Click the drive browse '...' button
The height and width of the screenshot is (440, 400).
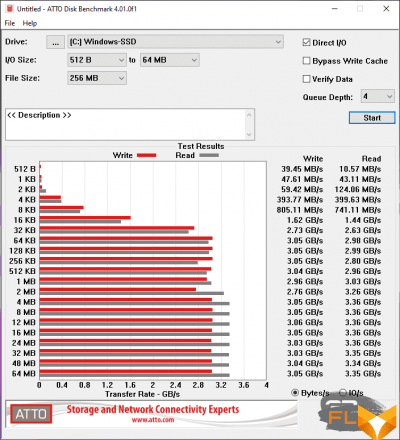tap(56, 42)
